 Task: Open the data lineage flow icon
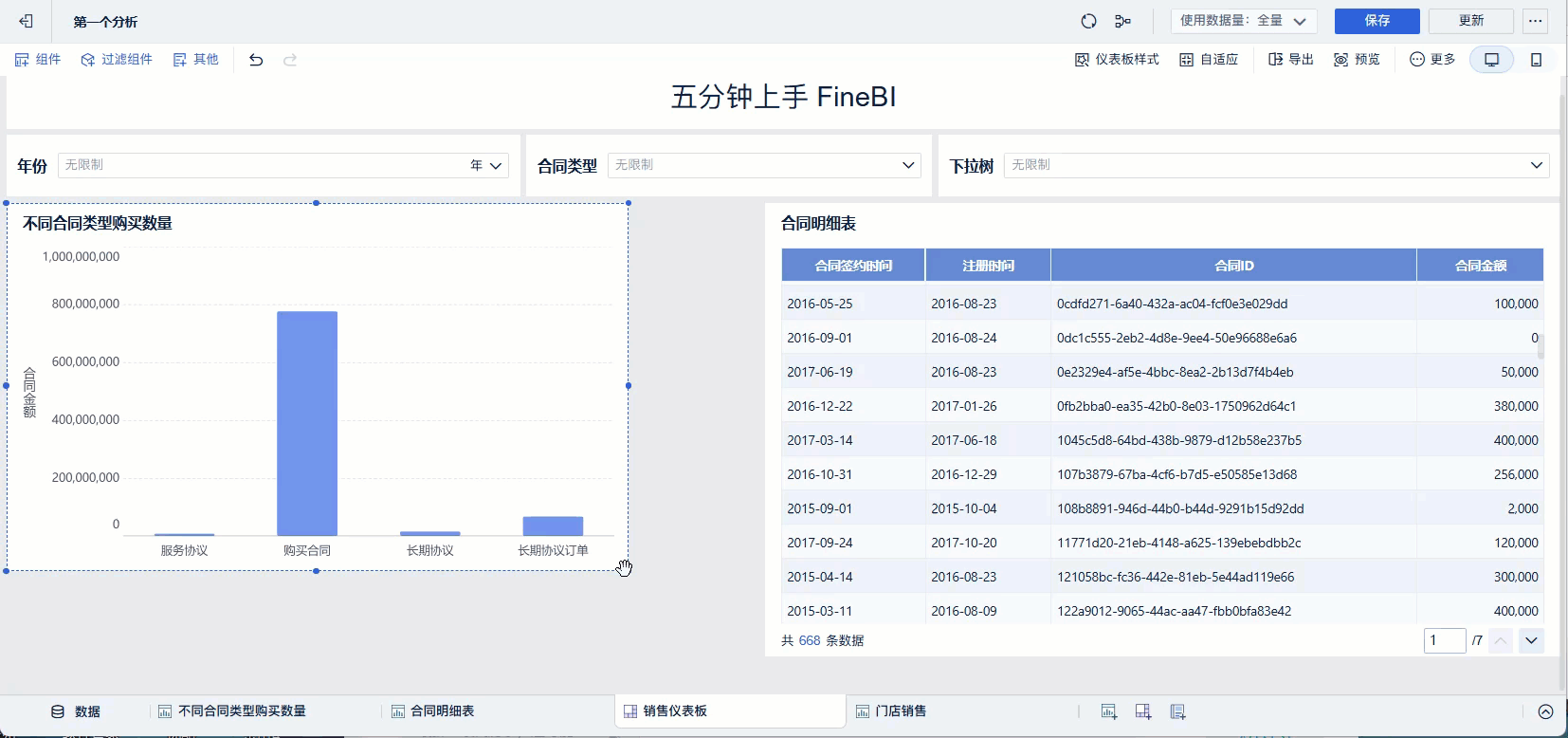click(1123, 21)
